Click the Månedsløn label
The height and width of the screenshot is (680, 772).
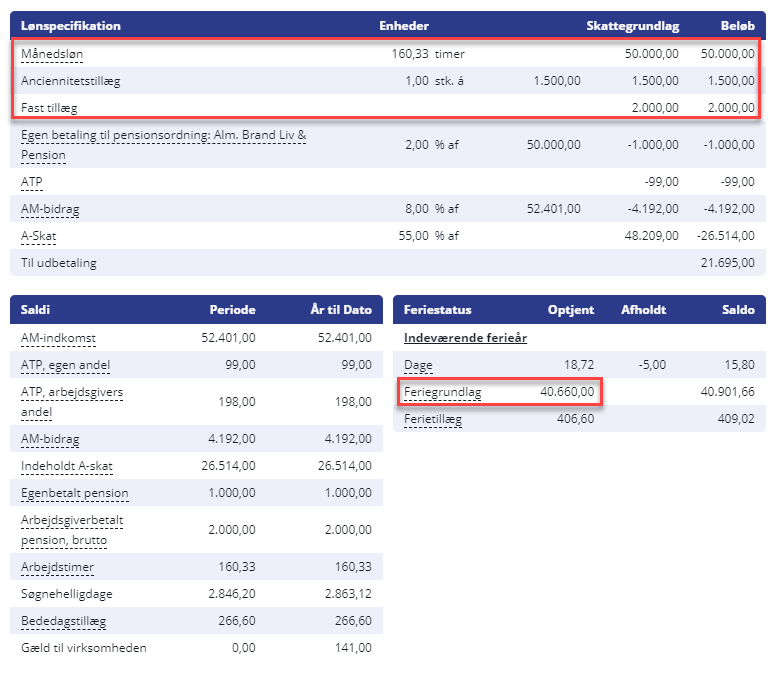(x=52, y=54)
